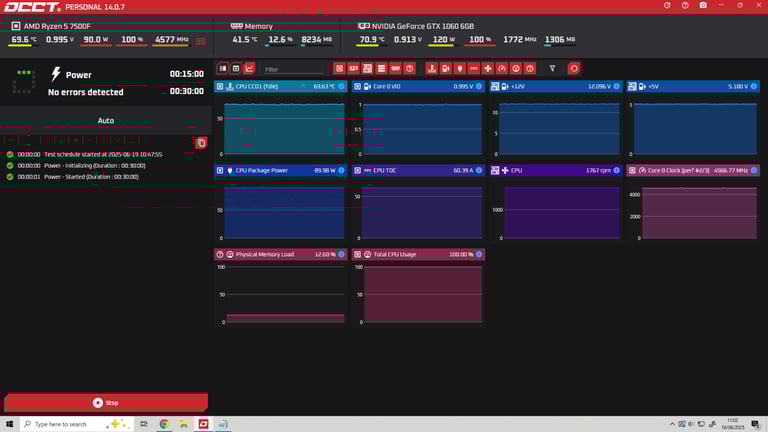The image size is (768, 432).
Task: Switch monitoring to table view
Action: 236,69
